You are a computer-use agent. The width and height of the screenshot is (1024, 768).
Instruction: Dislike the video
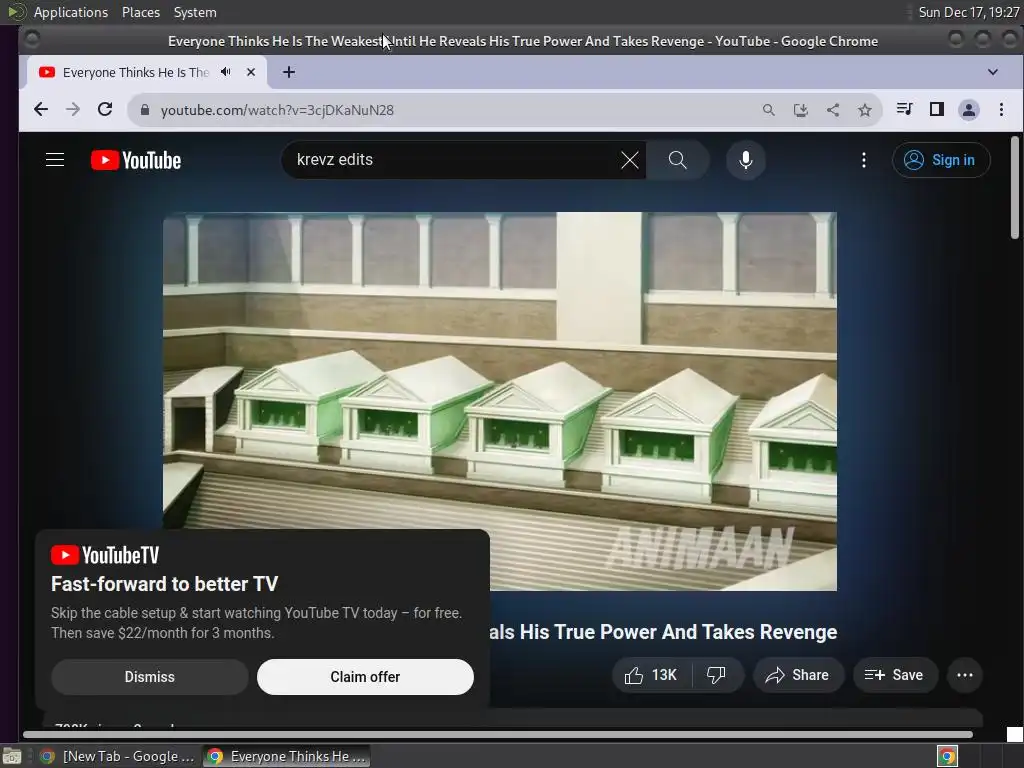coord(717,675)
